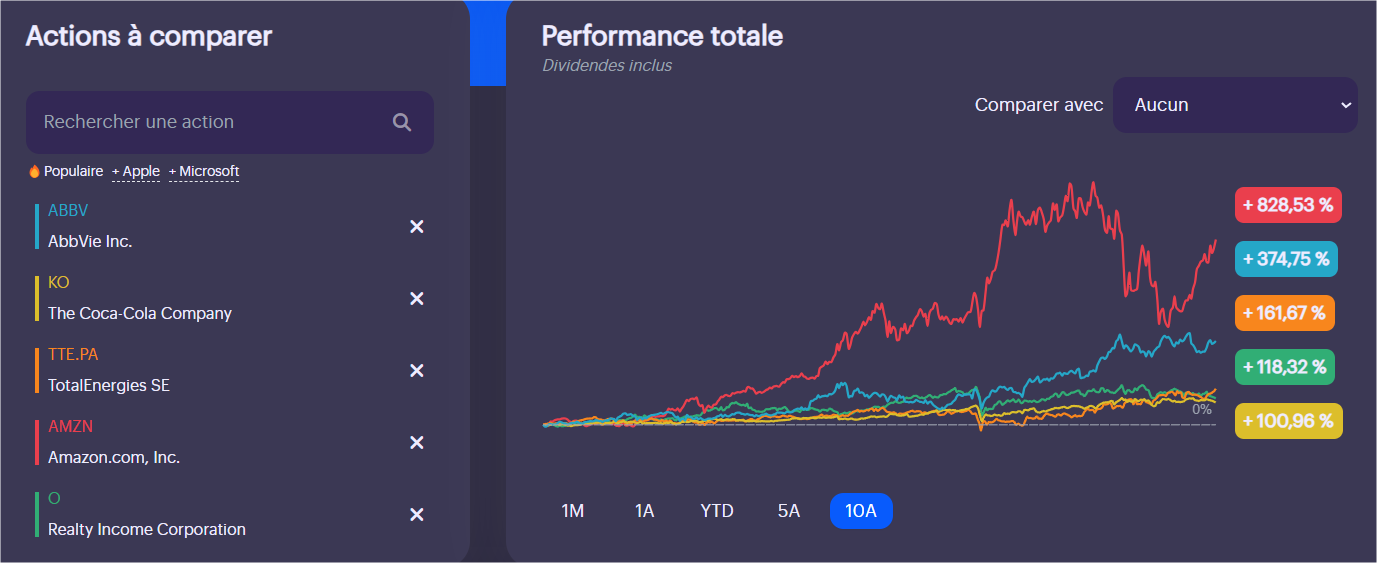Viewport: 1377px width, 563px height.
Task: Click the red +828,53 % badge
Action: point(1288,206)
